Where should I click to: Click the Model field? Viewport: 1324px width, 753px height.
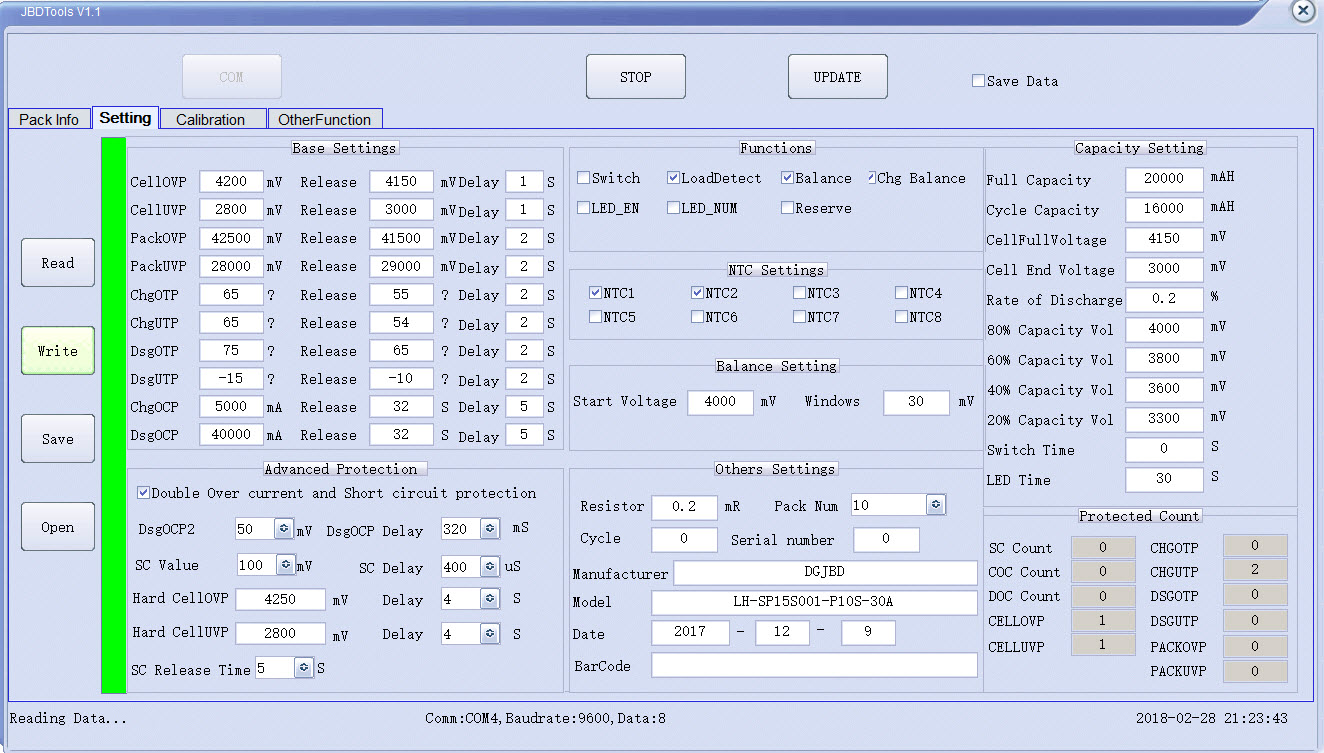pyautogui.click(x=814, y=602)
